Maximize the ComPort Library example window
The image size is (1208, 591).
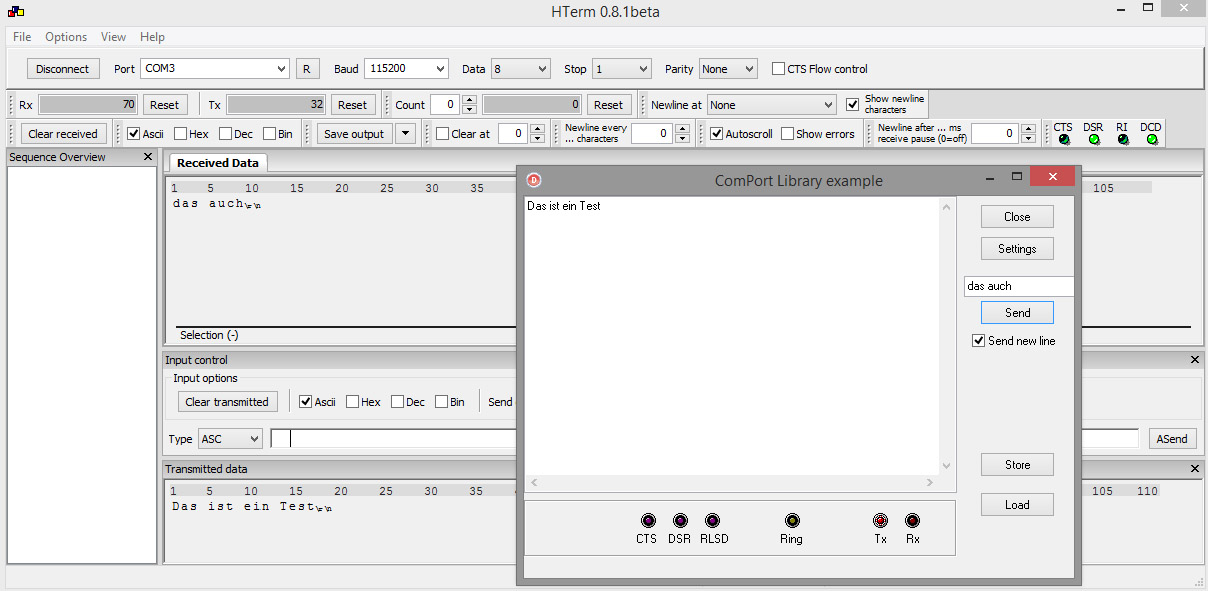[1017, 177]
